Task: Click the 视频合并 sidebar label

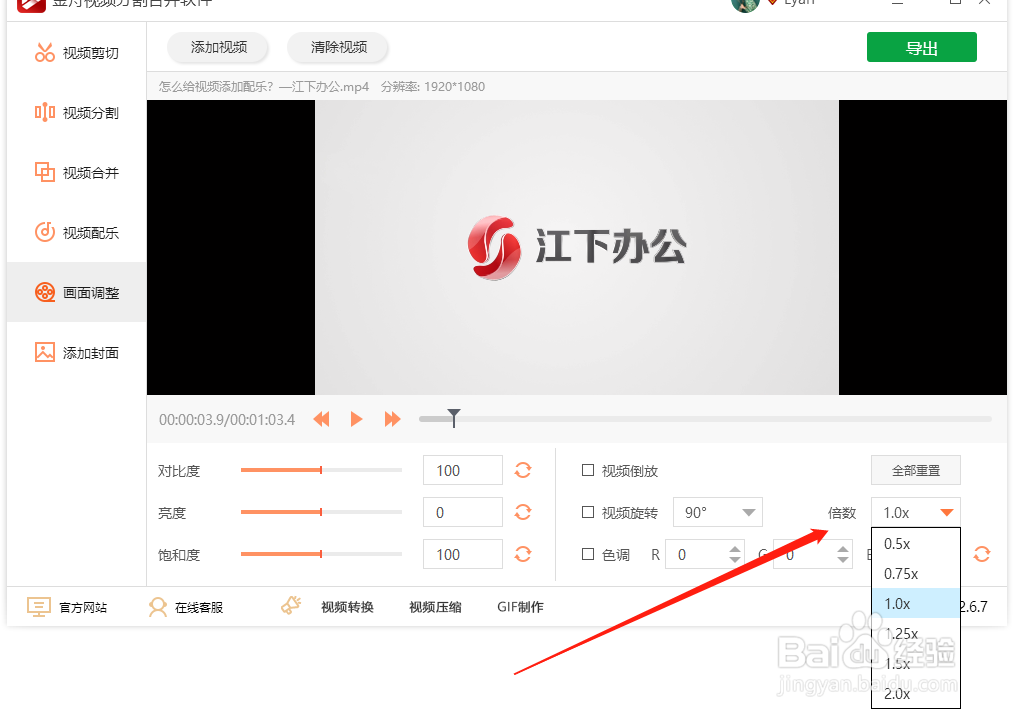Action: pyautogui.click(x=91, y=173)
